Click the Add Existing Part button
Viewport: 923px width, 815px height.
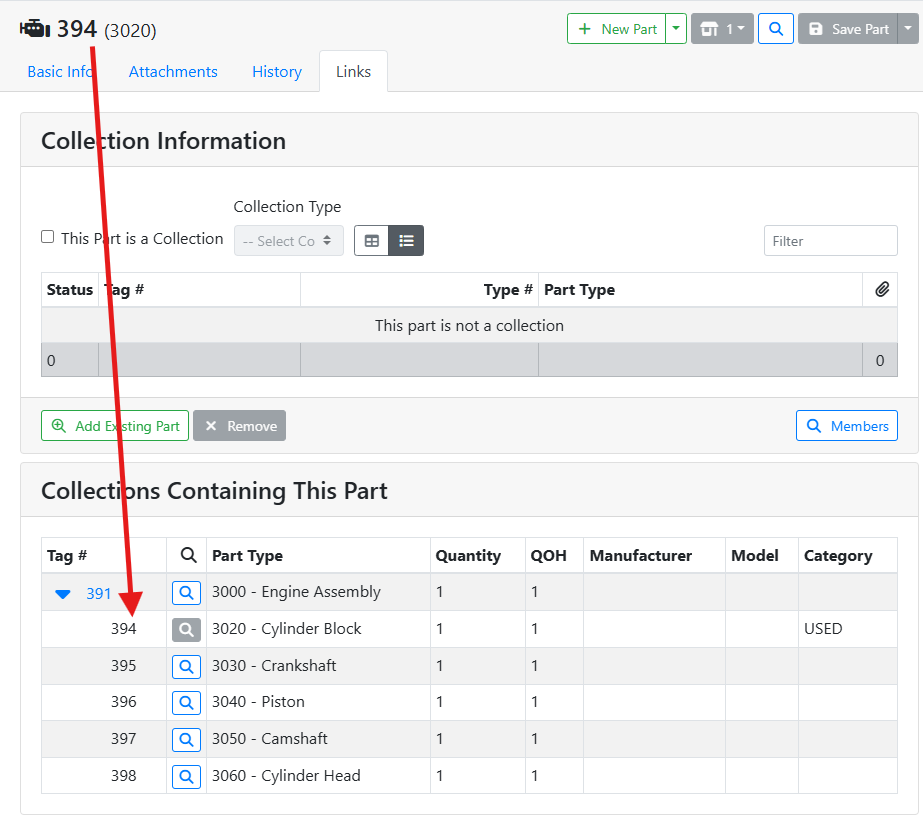(x=115, y=426)
